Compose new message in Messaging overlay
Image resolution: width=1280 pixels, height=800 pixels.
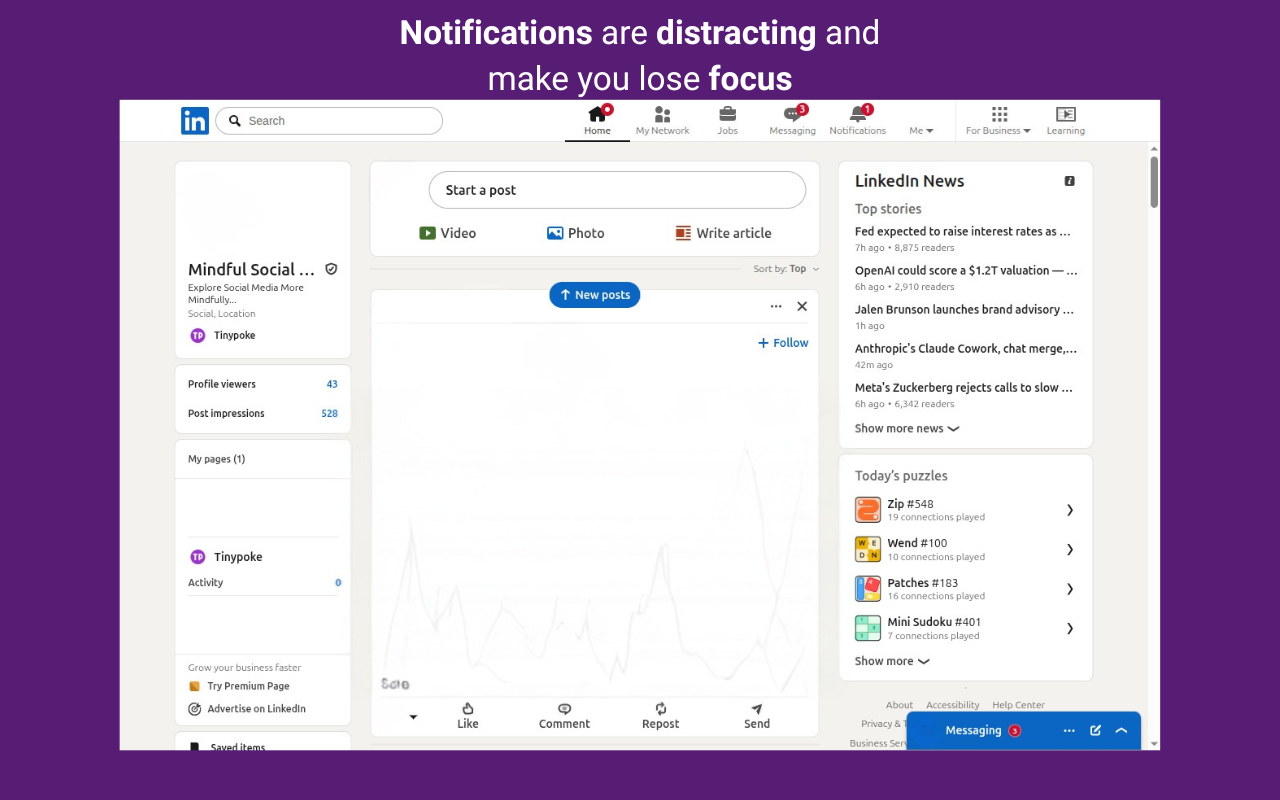(1095, 731)
